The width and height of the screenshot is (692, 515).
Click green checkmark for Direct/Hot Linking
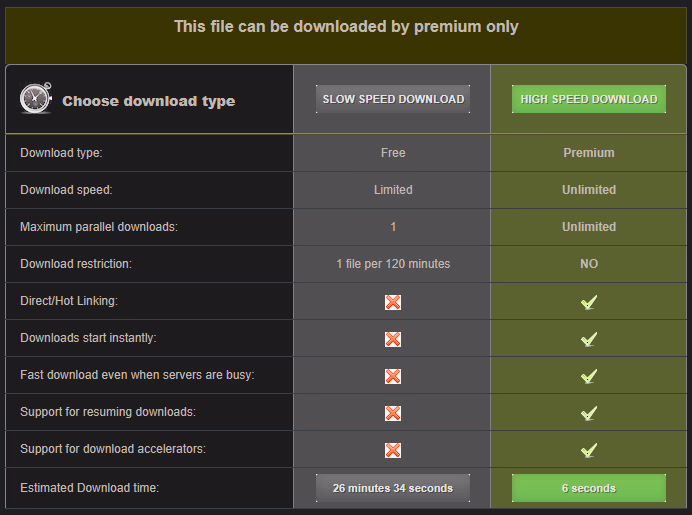(x=589, y=302)
